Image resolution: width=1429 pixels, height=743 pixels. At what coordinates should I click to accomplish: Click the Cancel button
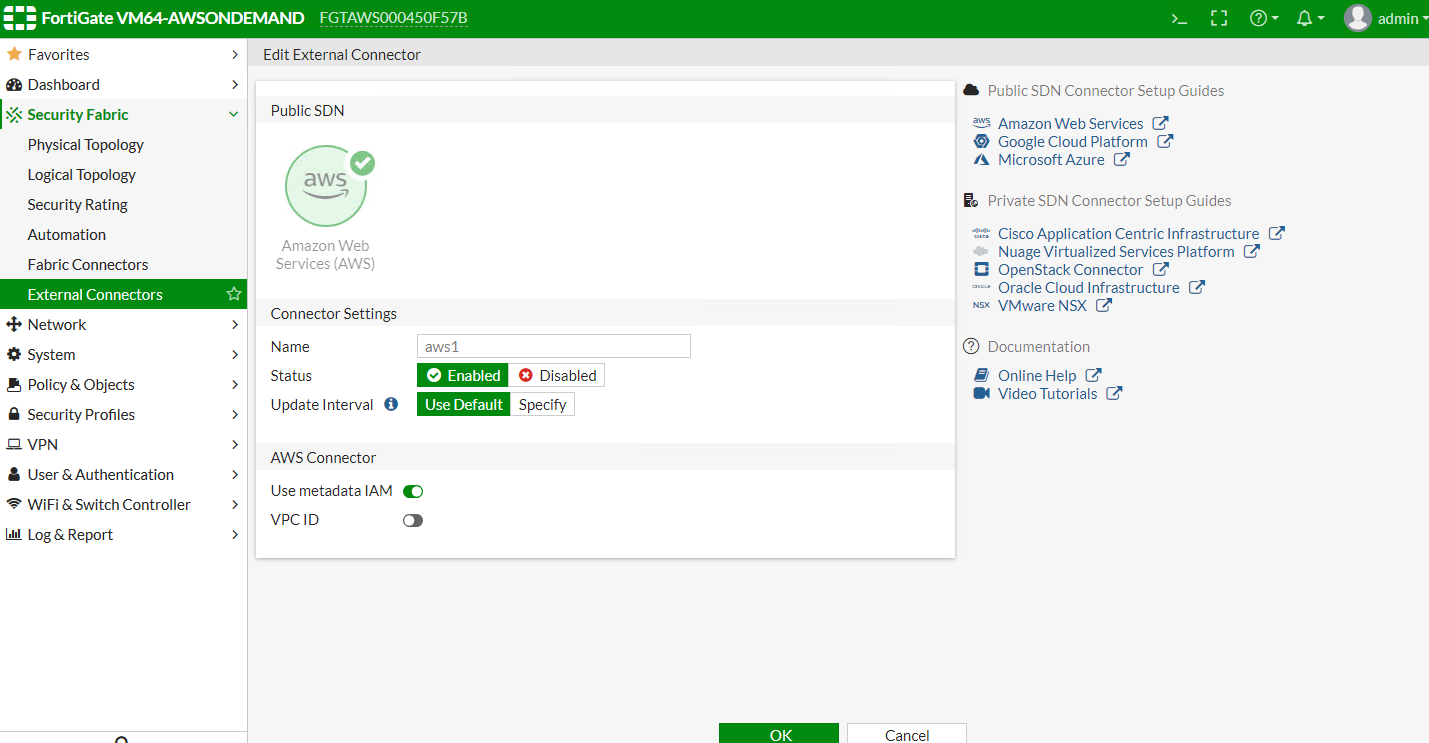(x=907, y=733)
